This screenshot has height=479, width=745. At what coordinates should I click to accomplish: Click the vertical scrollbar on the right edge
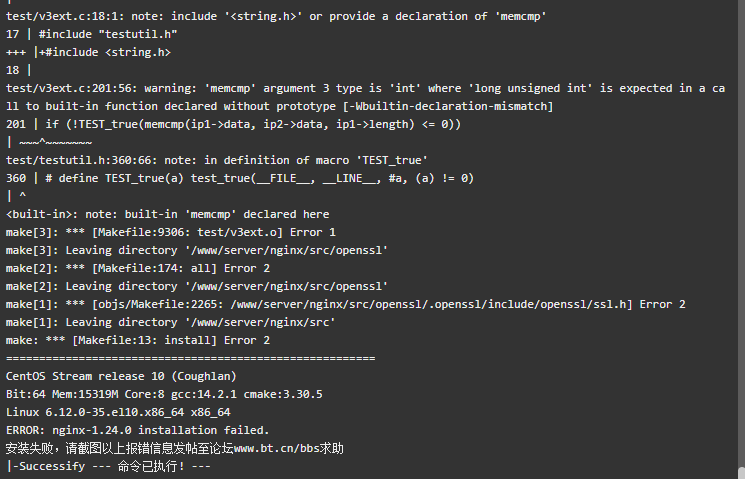click(741, 240)
